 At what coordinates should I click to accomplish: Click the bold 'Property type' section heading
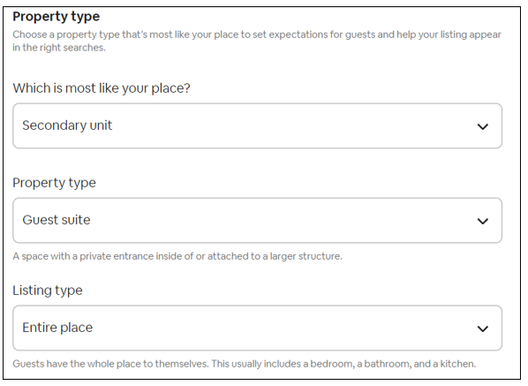tap(56, 17)
